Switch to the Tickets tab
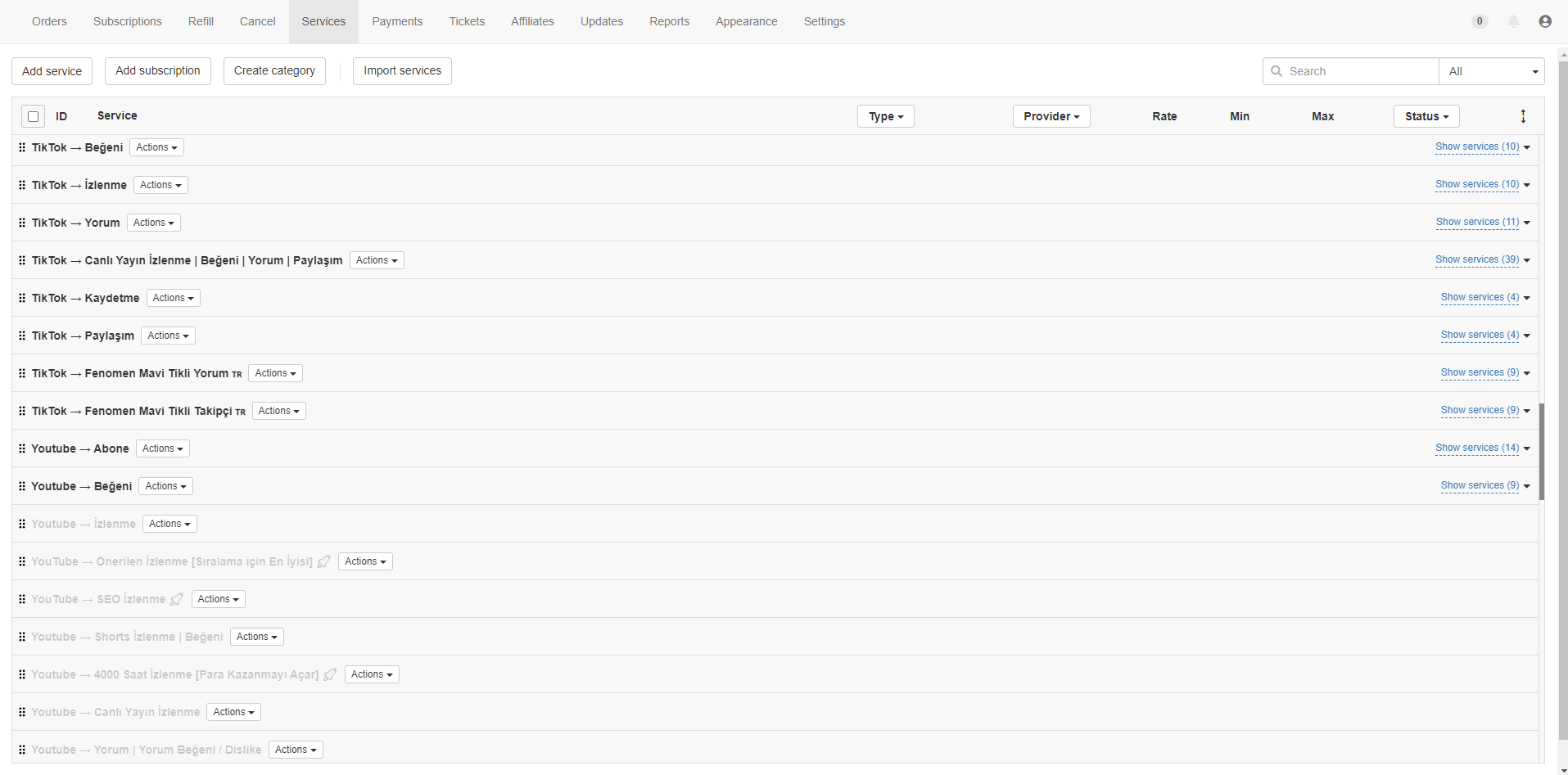 click(x=467, y=21)
